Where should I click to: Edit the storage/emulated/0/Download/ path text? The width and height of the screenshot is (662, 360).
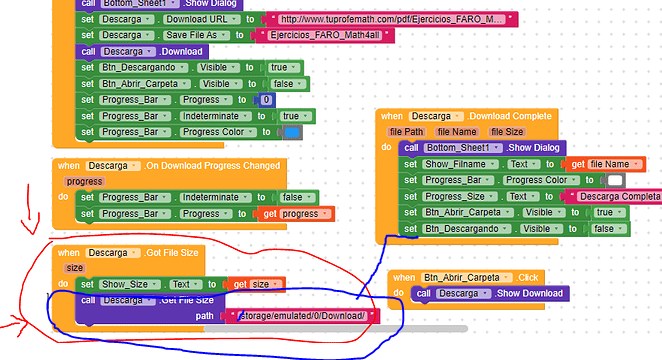301,316
